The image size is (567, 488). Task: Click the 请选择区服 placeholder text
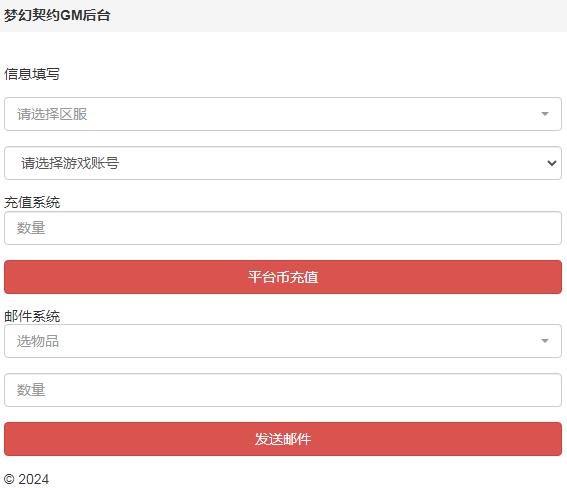[x=52, y=114]
